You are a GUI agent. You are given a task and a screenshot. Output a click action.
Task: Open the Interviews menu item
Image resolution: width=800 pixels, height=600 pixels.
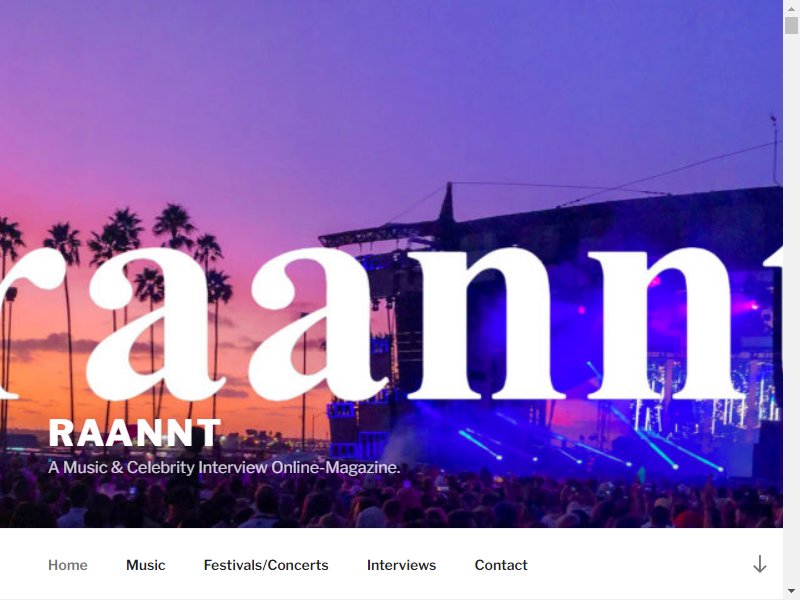click(402, 565)
